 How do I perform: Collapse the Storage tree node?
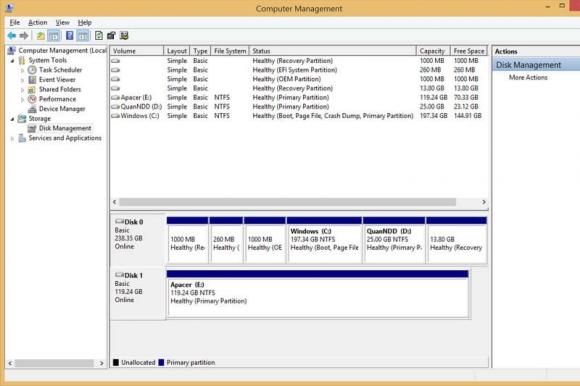point(12,119)
